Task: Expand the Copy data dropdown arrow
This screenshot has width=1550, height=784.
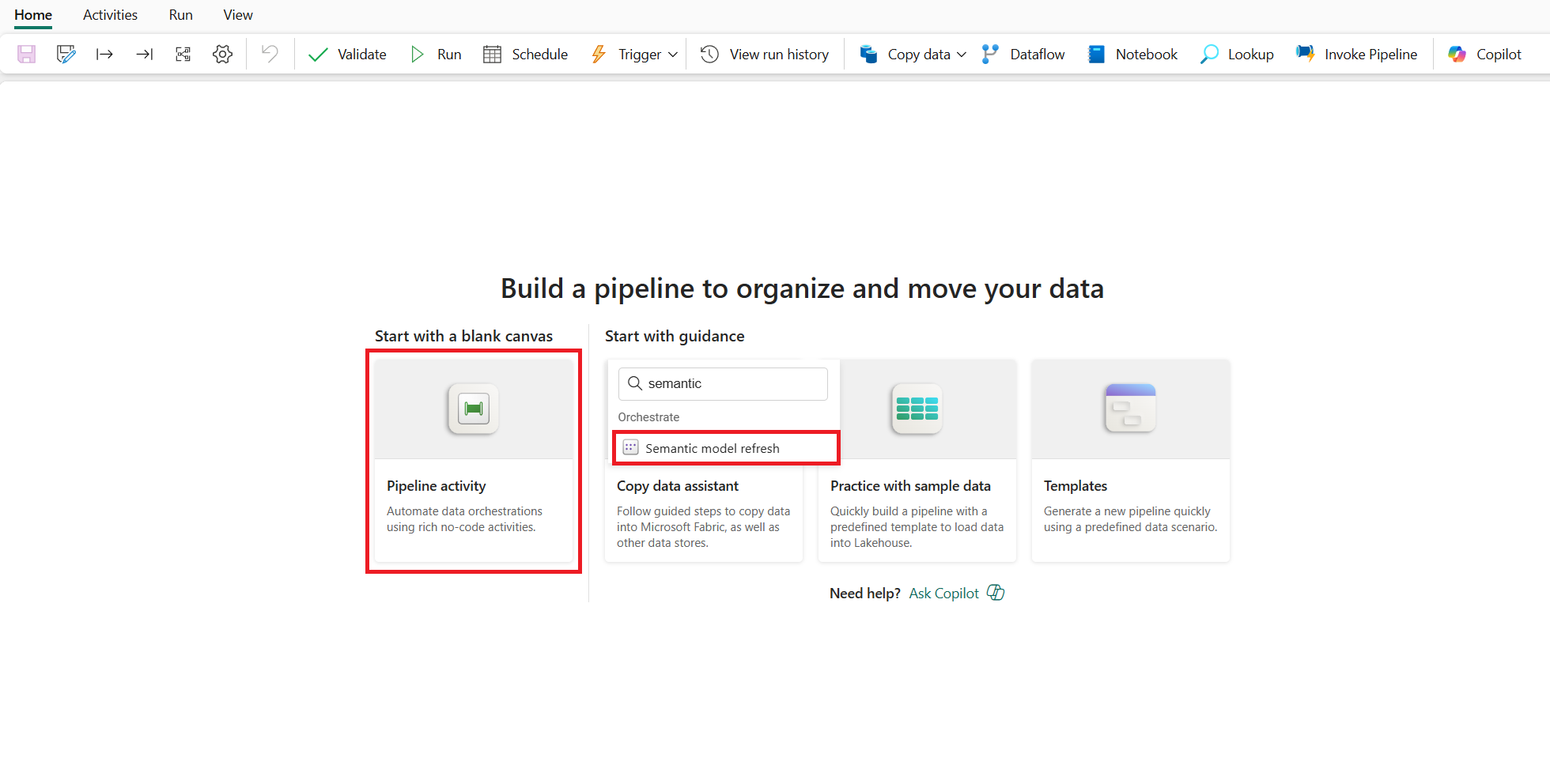Action: (962, 55)
